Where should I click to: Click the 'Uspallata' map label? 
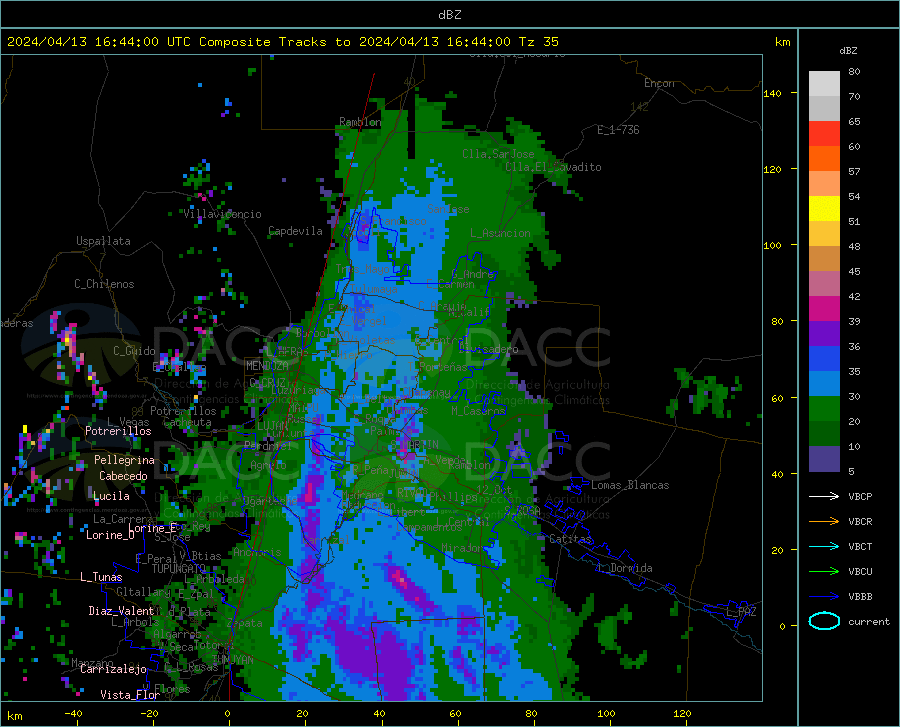[x=103, y=241]
